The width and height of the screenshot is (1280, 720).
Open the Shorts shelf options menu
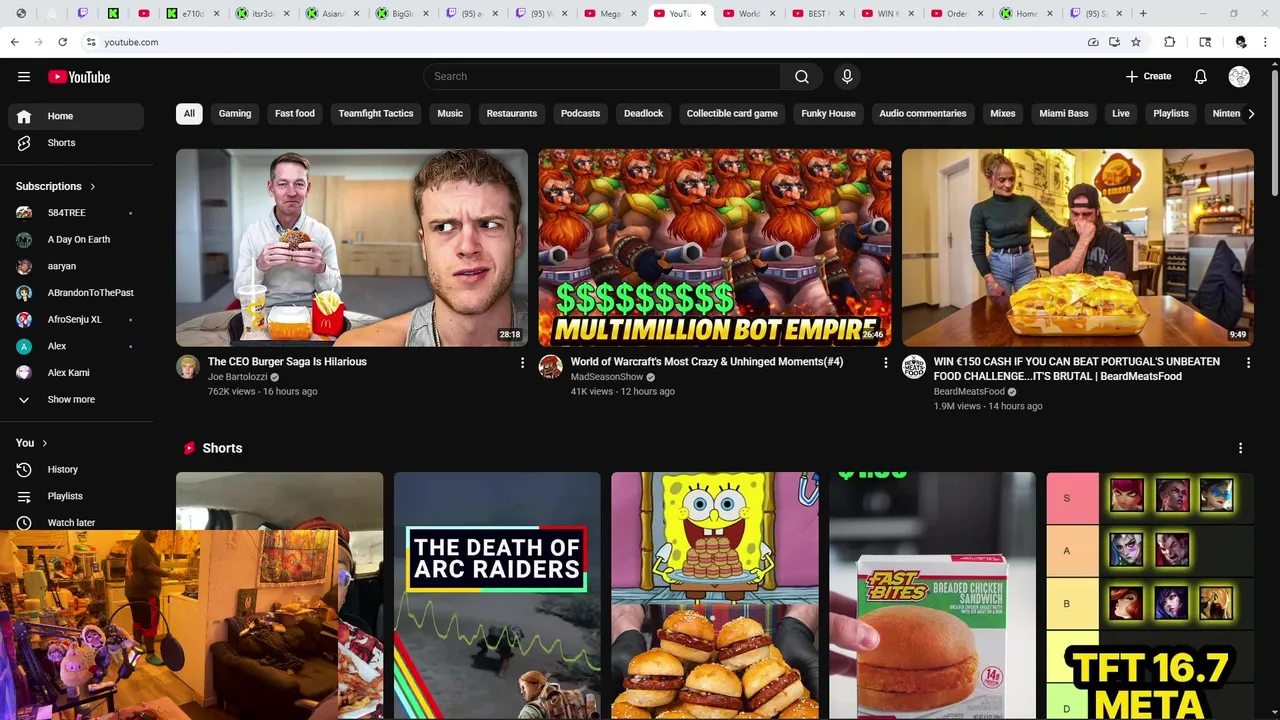point(1240,448)
